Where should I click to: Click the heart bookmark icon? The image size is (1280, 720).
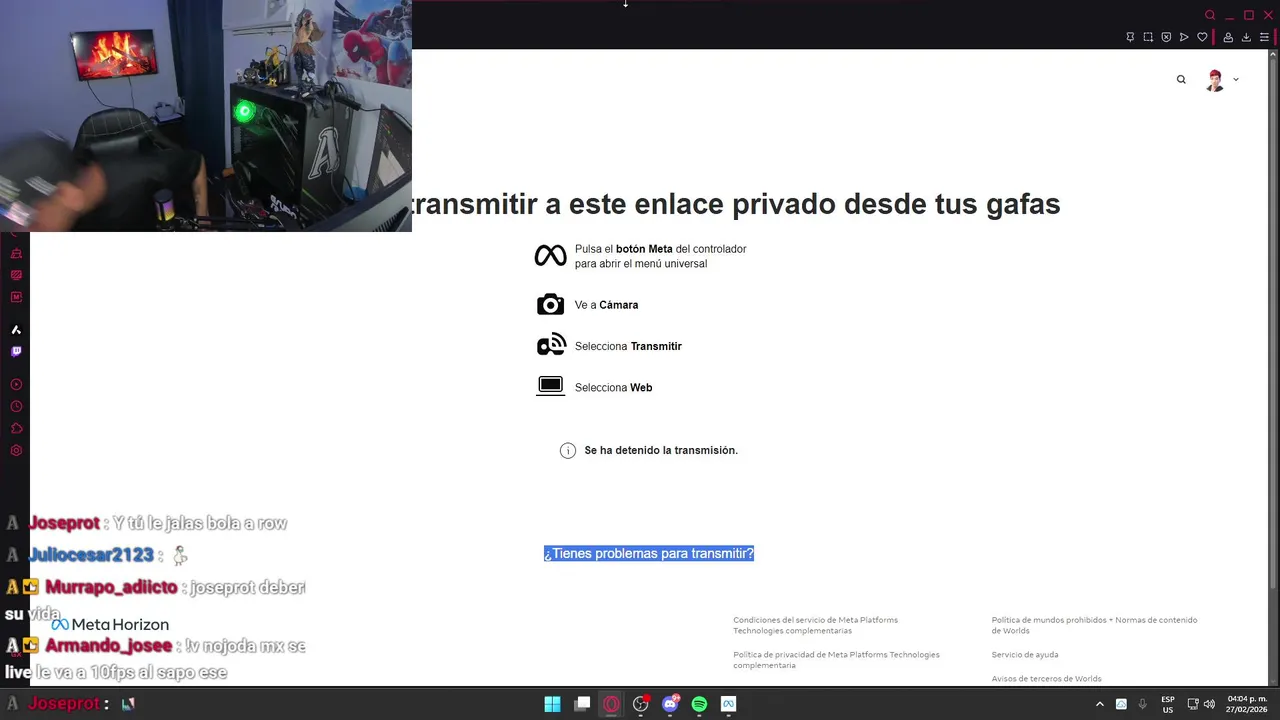click(1202, 37)
